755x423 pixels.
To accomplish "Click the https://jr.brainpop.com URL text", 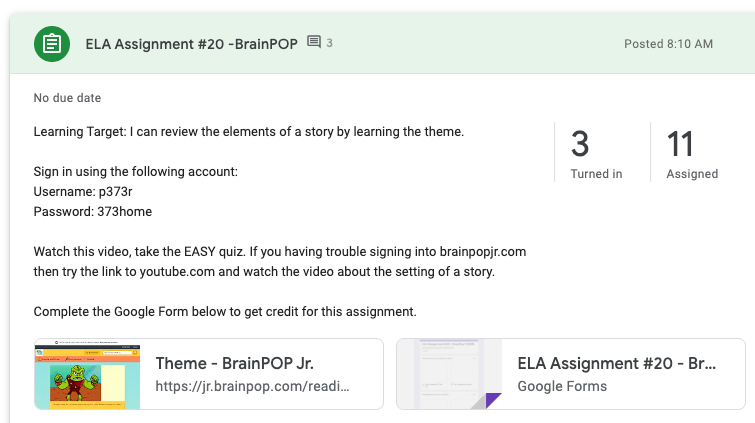I will tap(252, 386).
